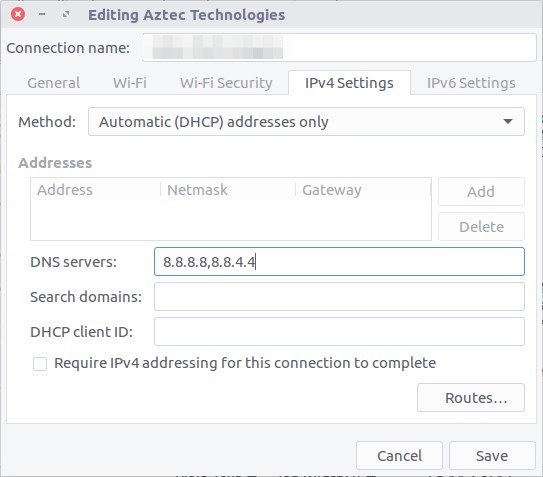The width and height of the screenshot is (543, 477).
Task: Focus the DNS servers field
Action: [x=339, y=262]
